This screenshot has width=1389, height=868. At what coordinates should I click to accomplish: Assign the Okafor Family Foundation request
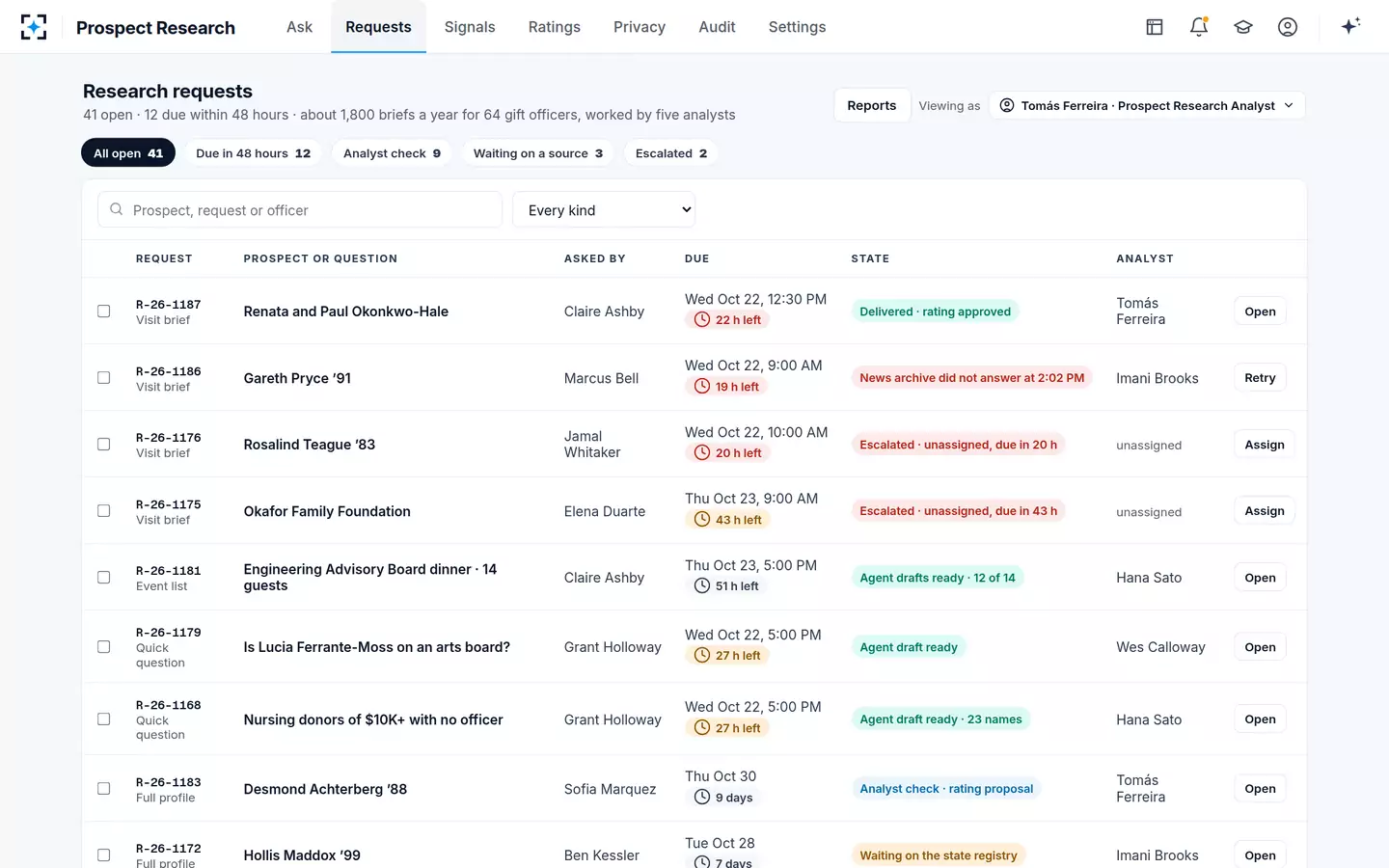1265,511
